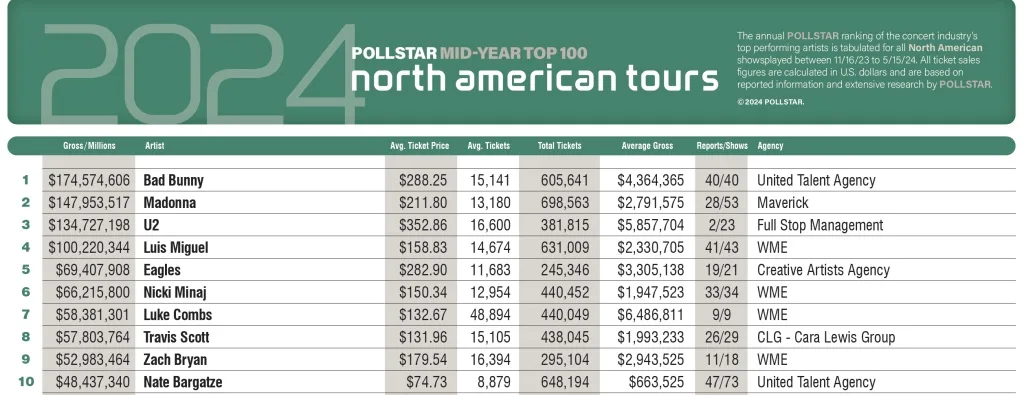This screenshot has height=395, width=1024.
Task: Select Nate Bargatze at rank 10
Action: click(x=183, y=382)
